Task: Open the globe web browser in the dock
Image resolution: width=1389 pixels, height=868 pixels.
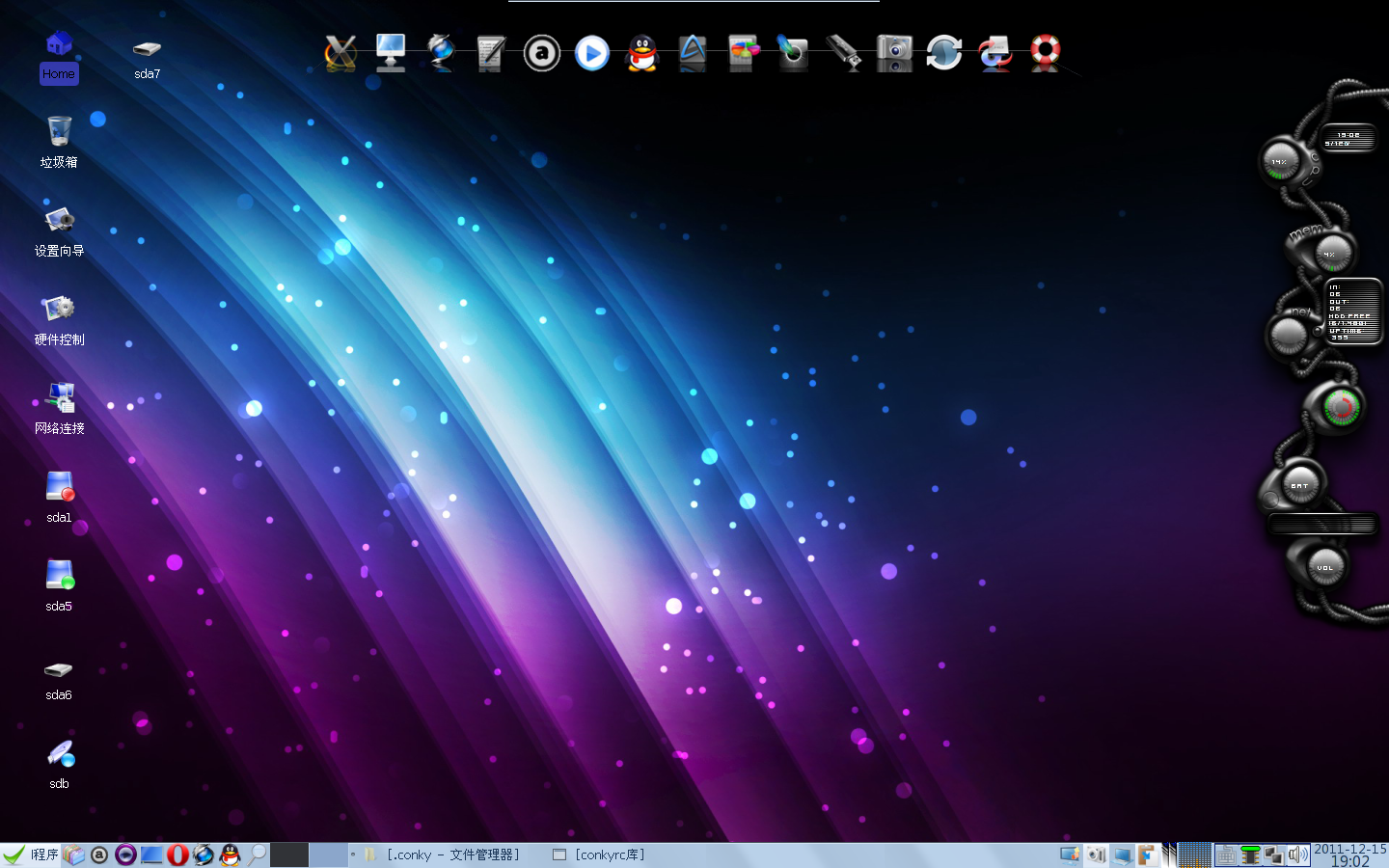Action: (x=441, y=53)
